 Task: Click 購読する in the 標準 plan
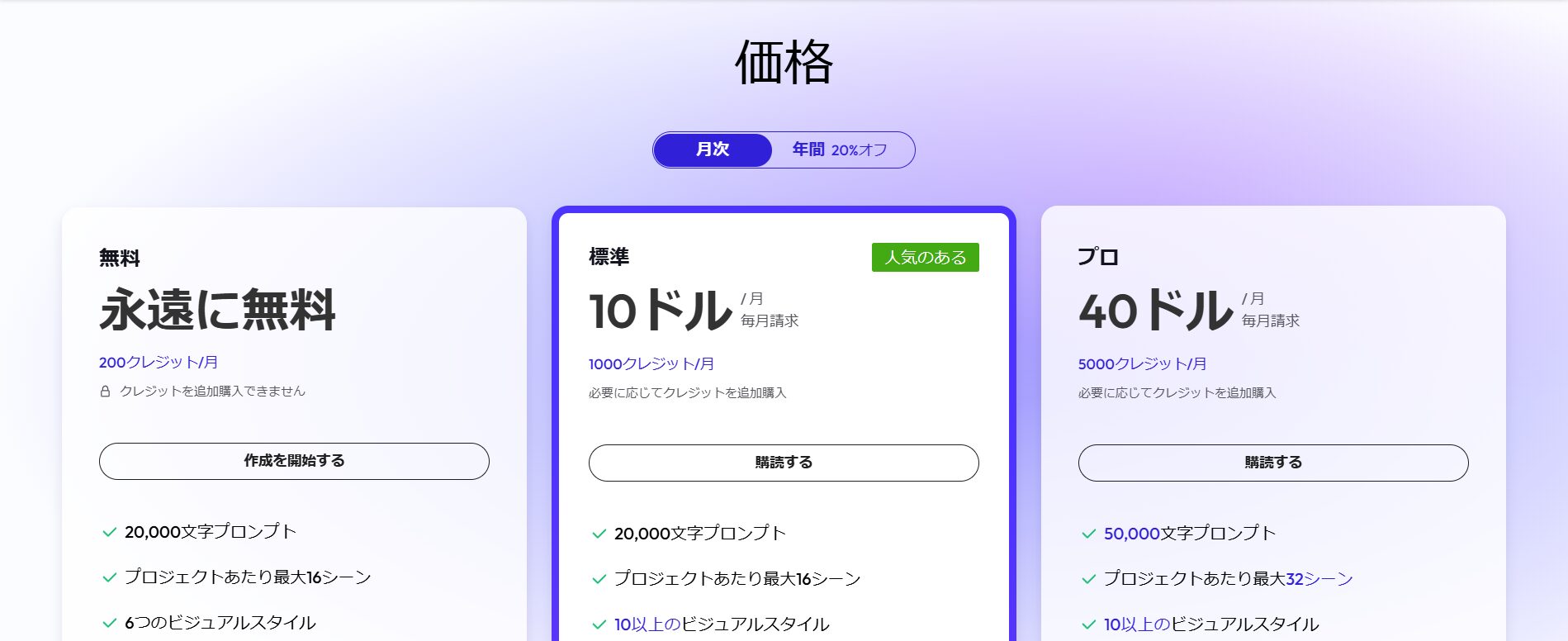tap(784, 463)
